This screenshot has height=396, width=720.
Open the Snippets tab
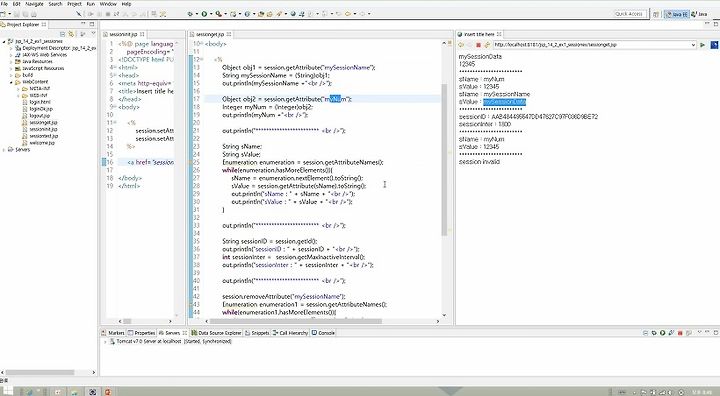point(257,333)
